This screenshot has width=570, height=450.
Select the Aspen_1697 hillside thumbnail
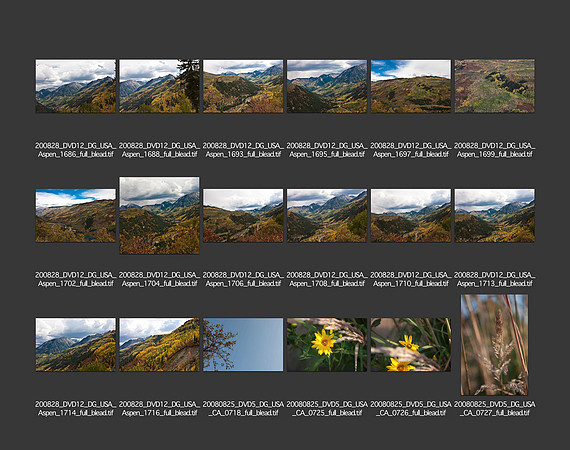tap(411, 86)
